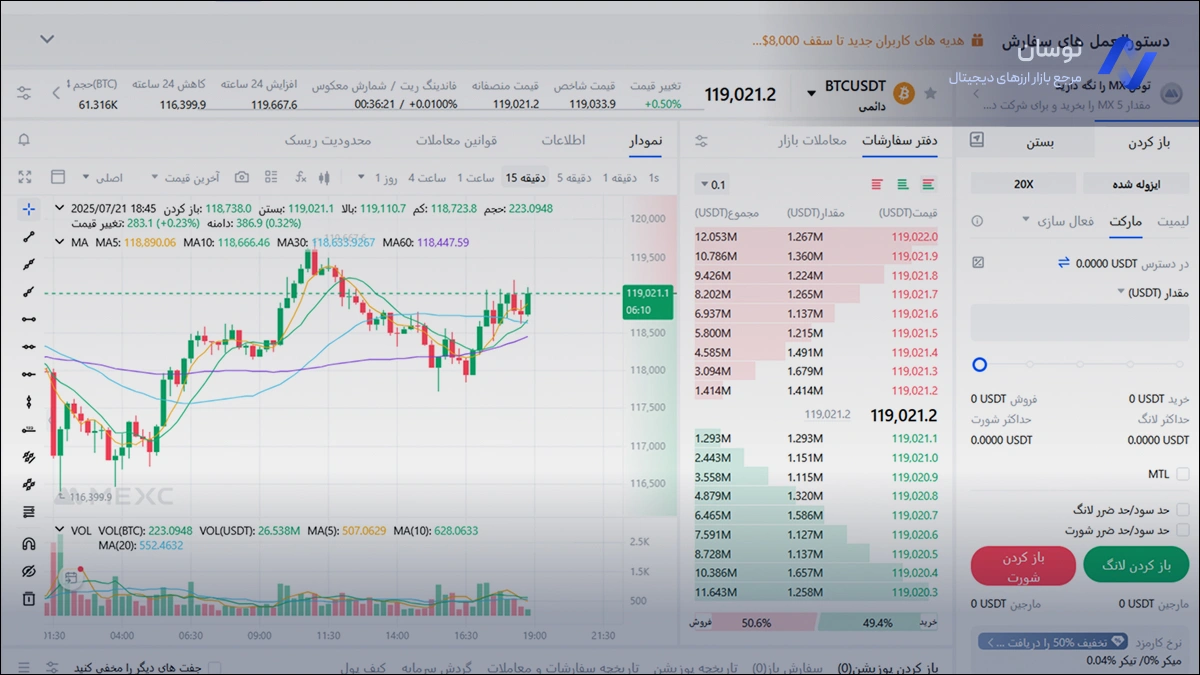Show asks-only order book view
The image size is (1200, 675).
click(877, 184)
